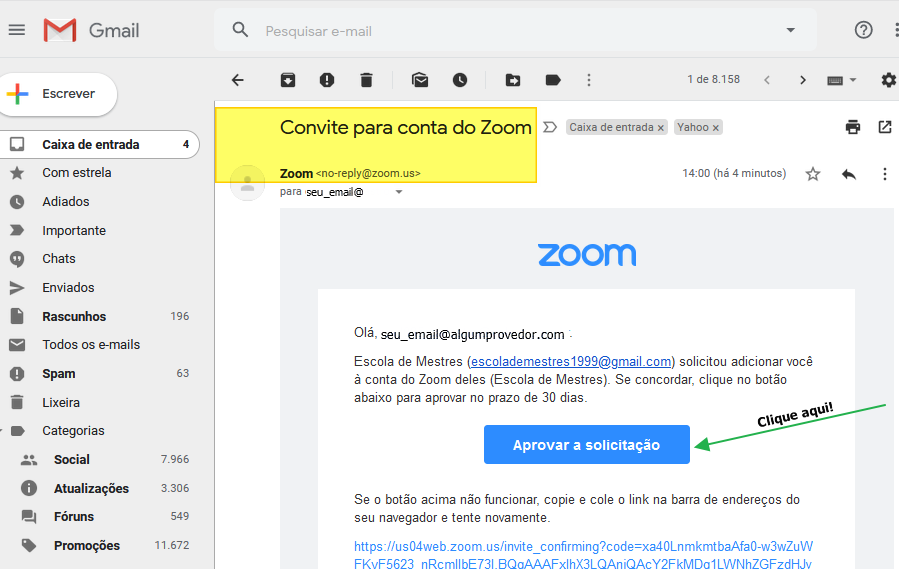Star this message

click(812, 174)
